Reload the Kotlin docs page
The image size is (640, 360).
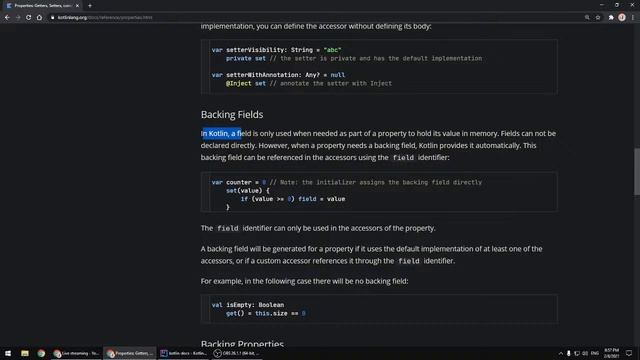(x=29, y=18)
